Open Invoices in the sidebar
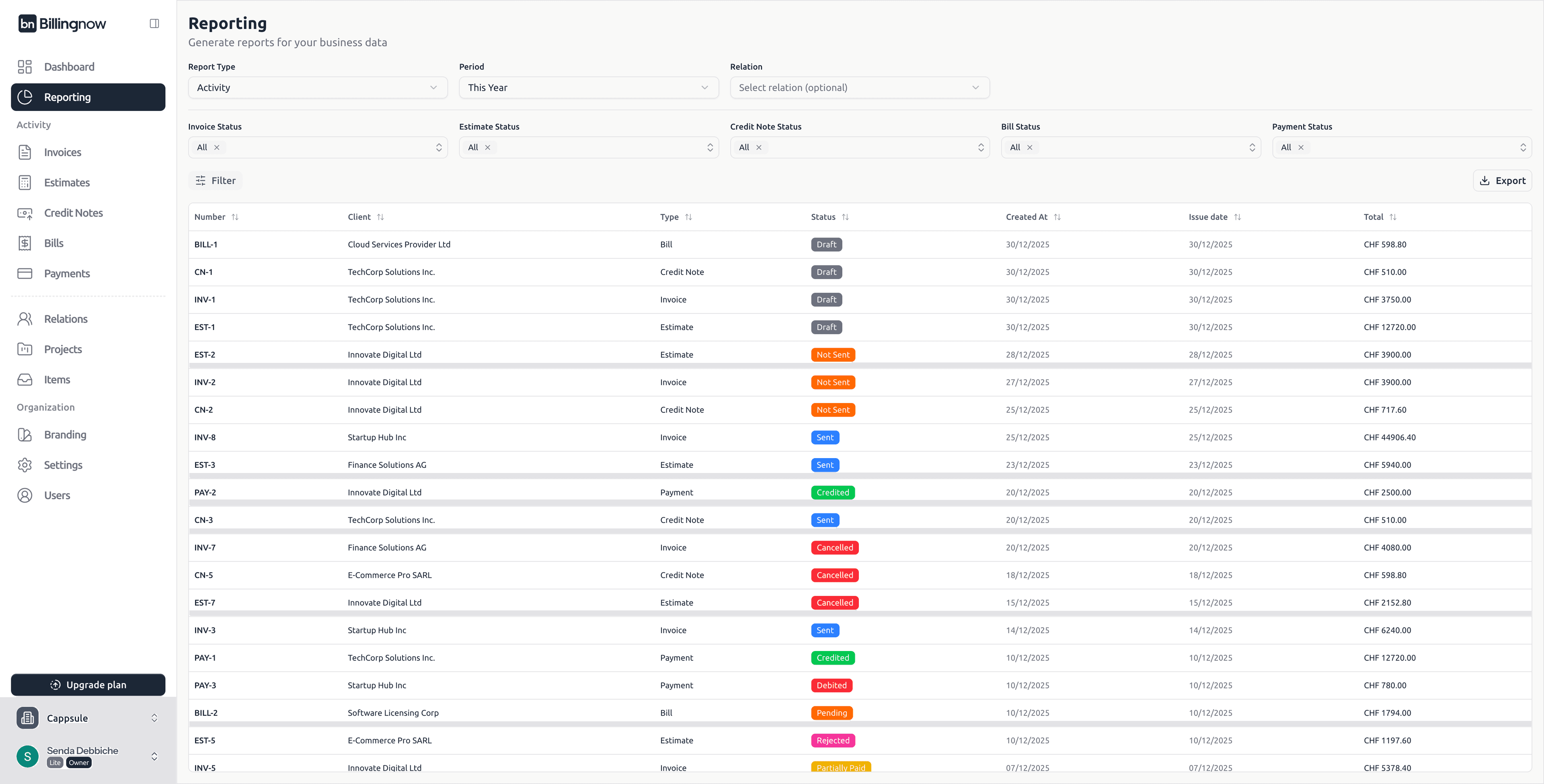This screenshot has height=784, width=1544. click(x=62, y=152)
